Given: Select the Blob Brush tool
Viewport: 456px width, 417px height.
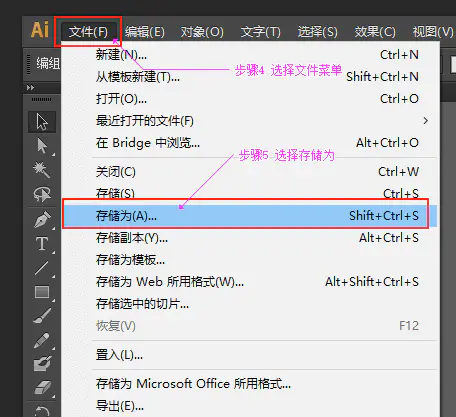Looking at the screenshot, I should [x=42, y=364].
